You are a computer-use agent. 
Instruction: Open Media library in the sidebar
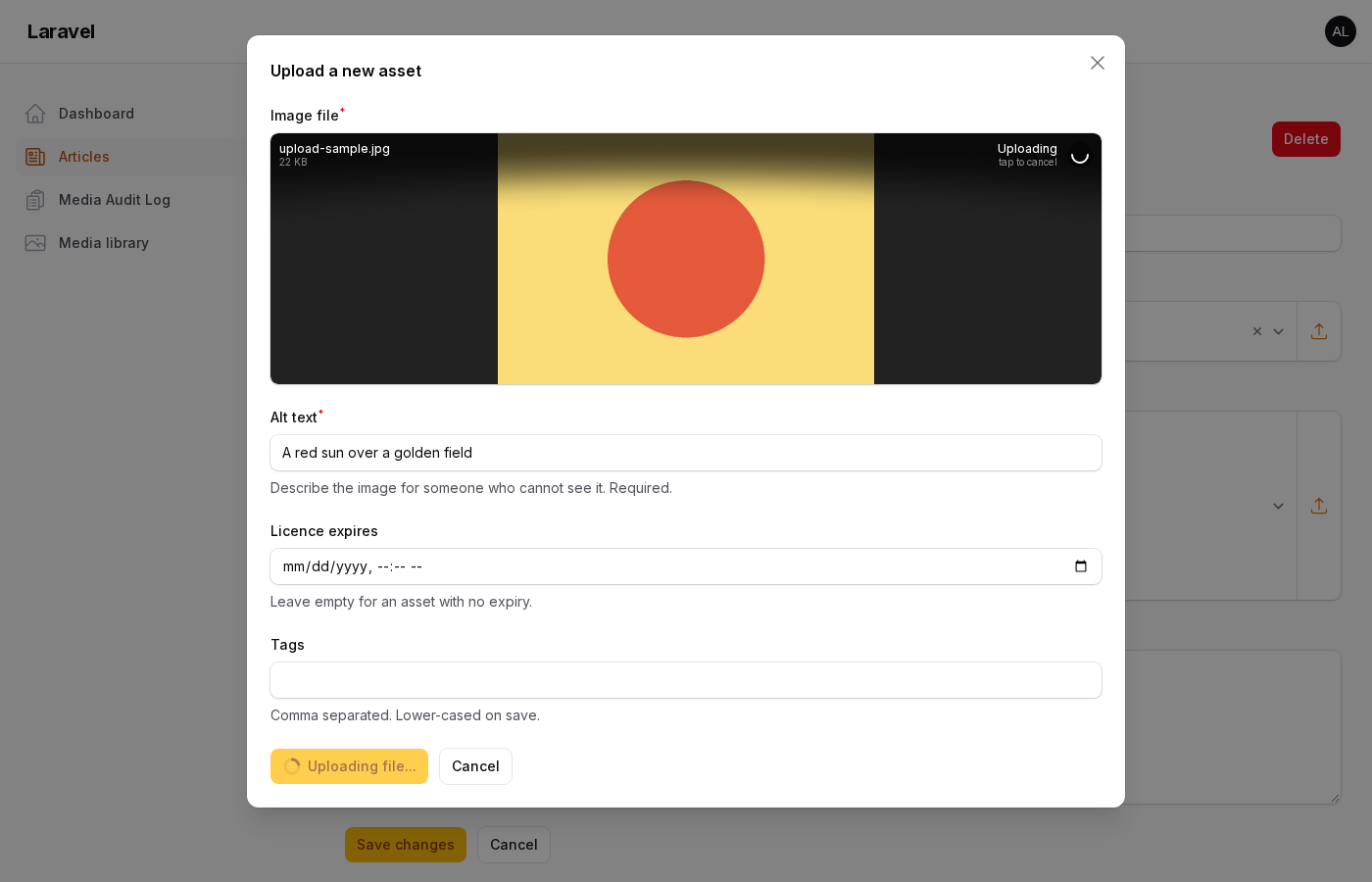129,243
